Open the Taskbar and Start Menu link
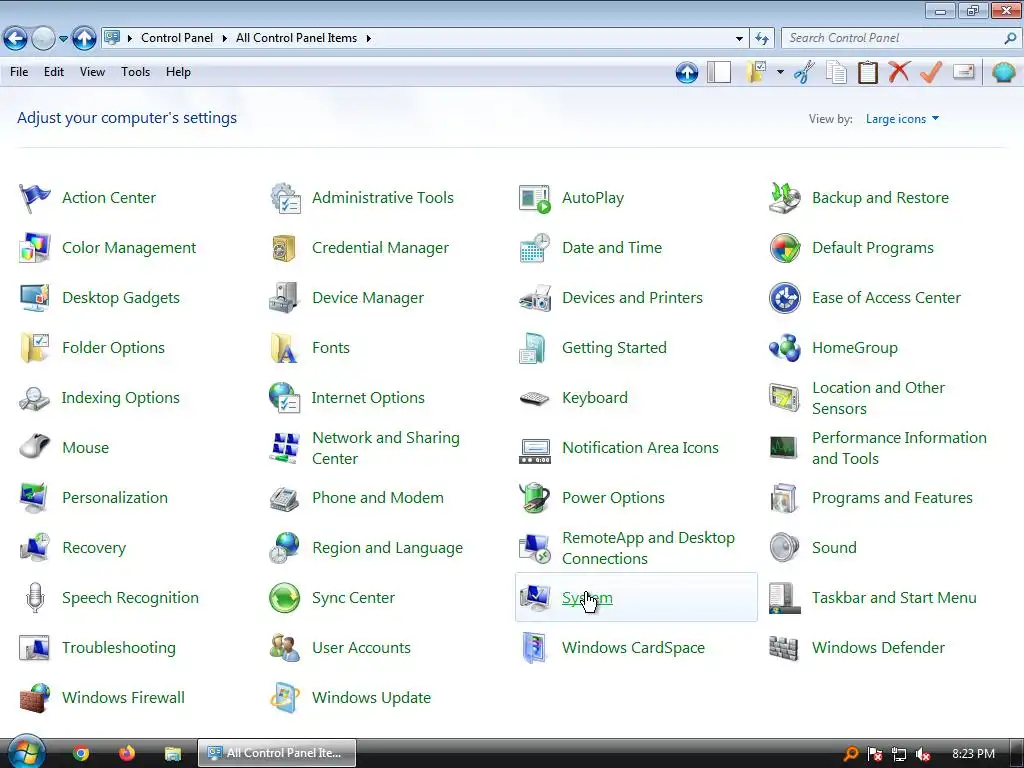This screenshot has width=1024, height=768. 894,598
